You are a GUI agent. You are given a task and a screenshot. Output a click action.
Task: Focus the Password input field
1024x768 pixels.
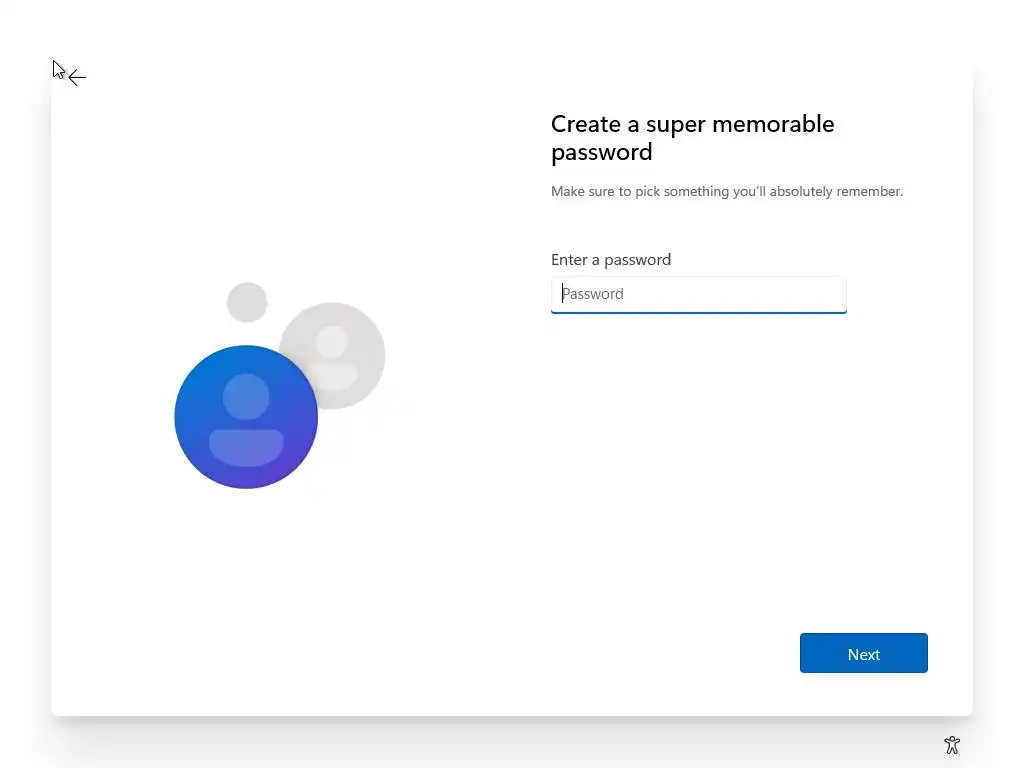(x=699, y=295)
